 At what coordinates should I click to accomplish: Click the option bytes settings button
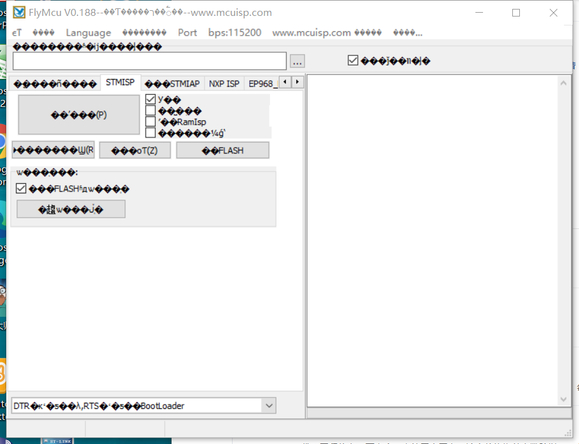[x=71, y=209]
